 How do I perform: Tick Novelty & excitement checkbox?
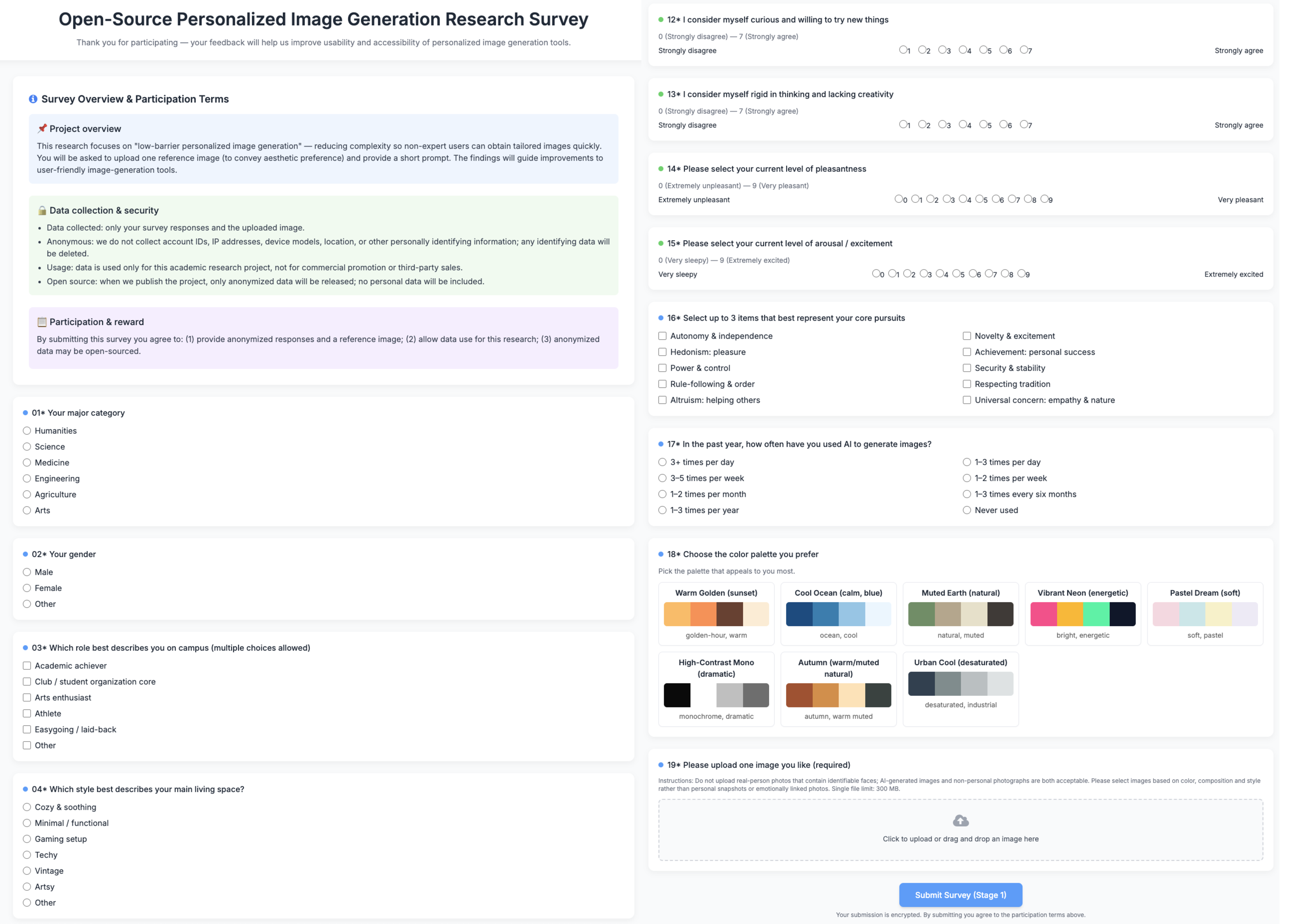967,336
